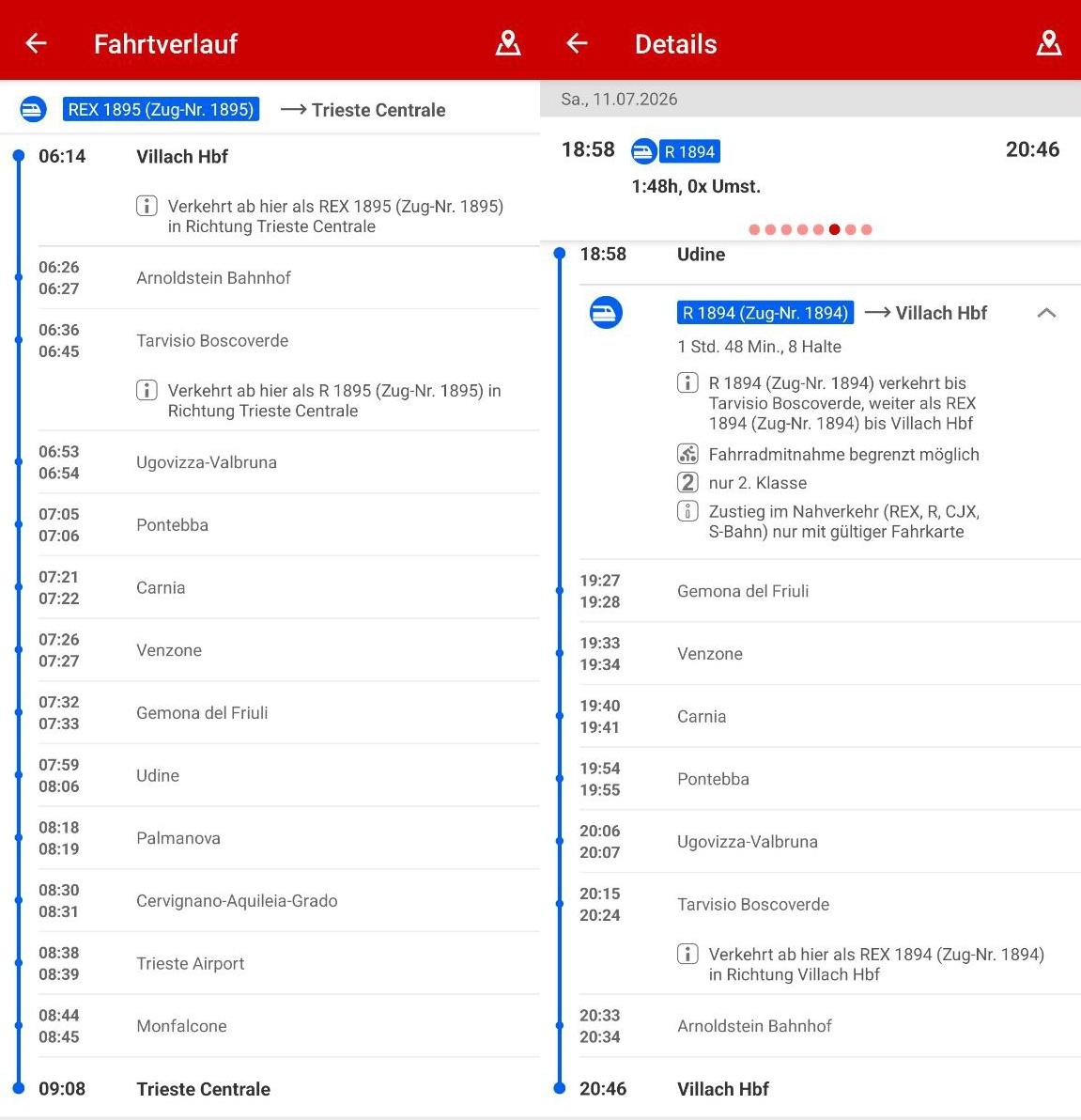This screenshot has width=1081, height=1120.
Task: Open Trieste Airport stop entry
Action: 190,964
